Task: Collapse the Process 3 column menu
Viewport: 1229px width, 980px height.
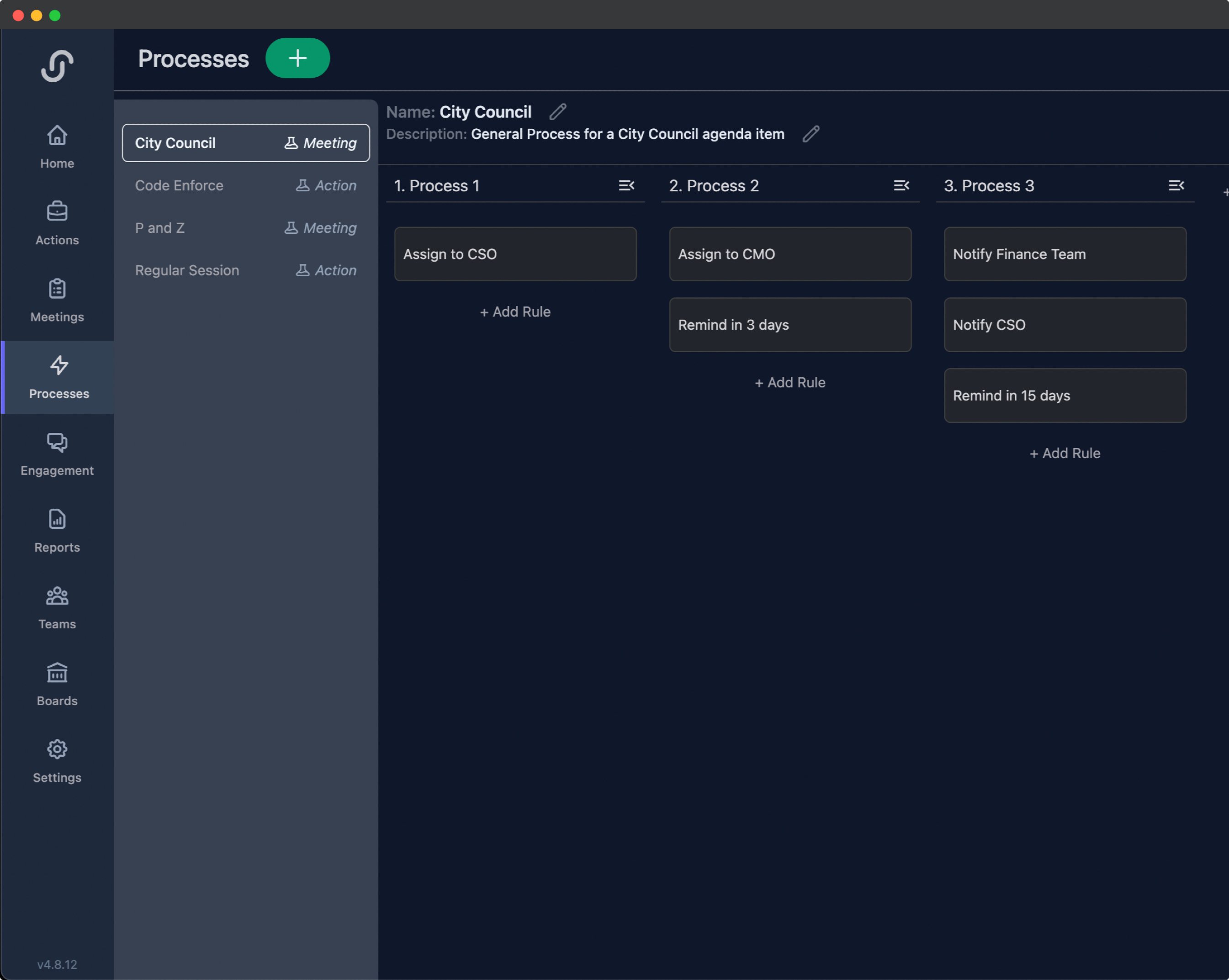Action: [1176, 185]
